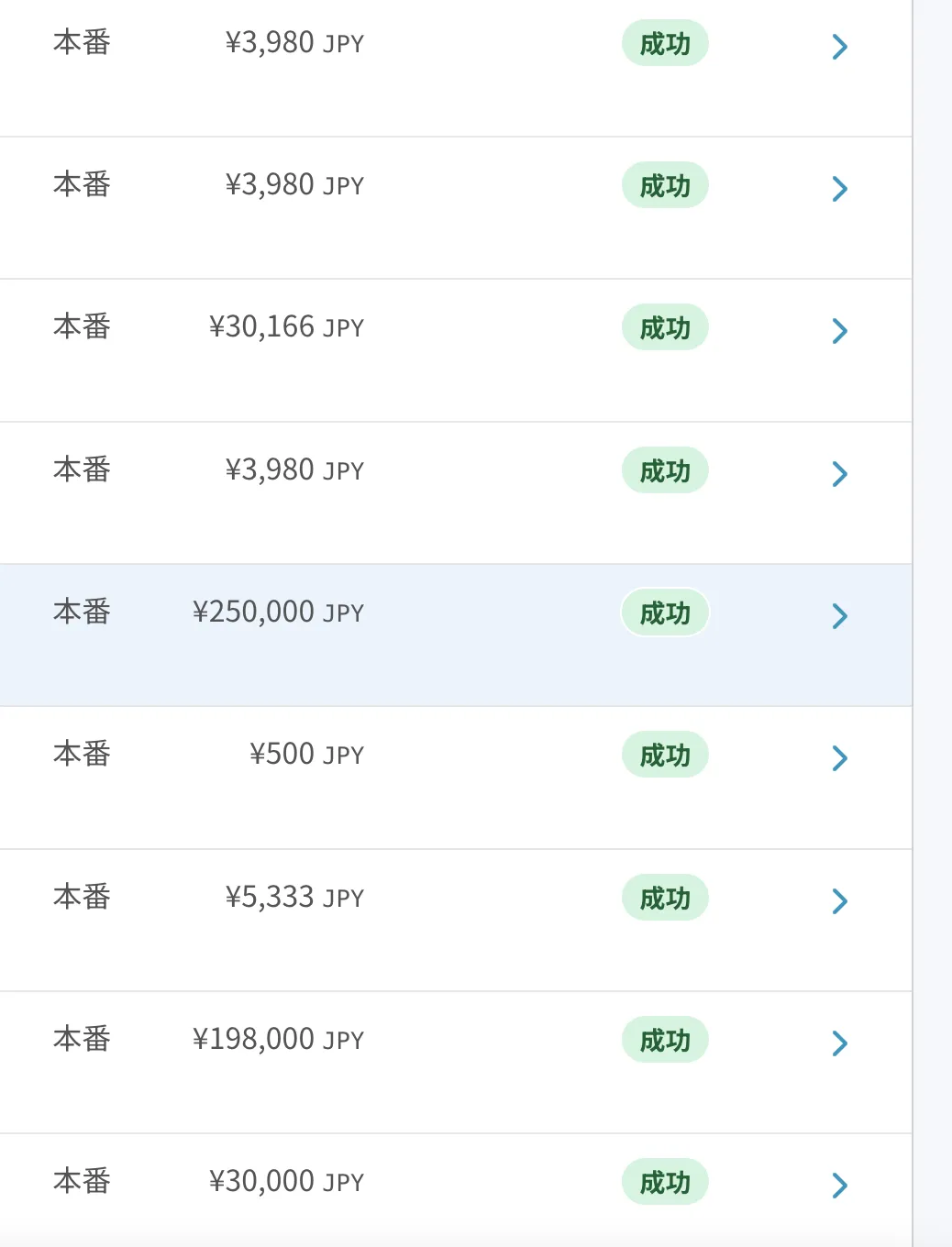Select the ¥30,000 JPY amount
Image resolution: width=952 pixels, height=1247 pixels.
click(286, 1181)
